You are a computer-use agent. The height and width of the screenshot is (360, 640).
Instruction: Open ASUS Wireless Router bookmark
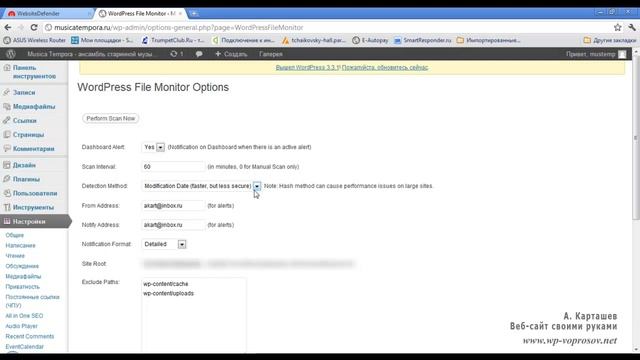coord(35,40)
